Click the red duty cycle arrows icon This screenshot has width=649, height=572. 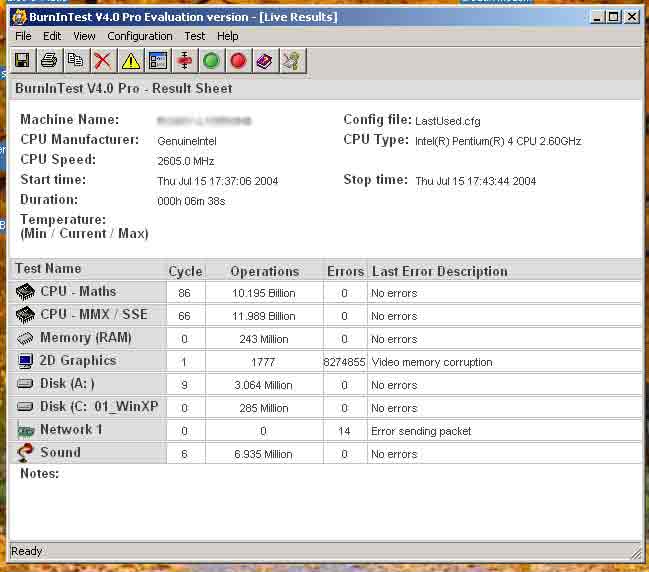185,61
